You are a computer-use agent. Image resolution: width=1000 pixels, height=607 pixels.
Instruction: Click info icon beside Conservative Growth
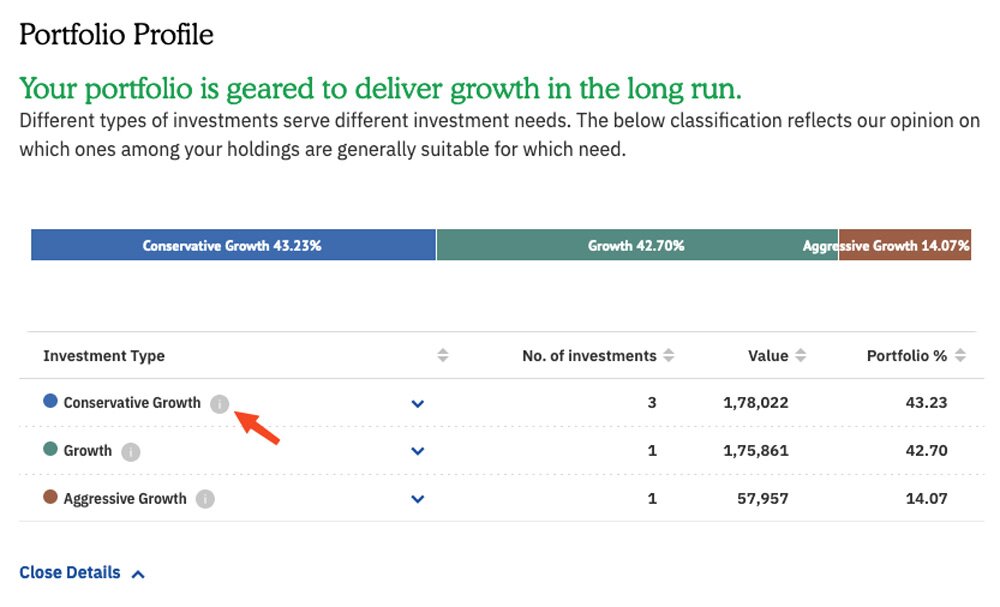tap(219, 404)
